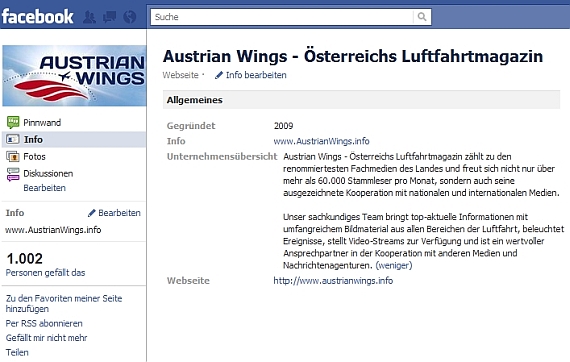Image resolution: width=570 pixels, height=362 pixels.
Task: Click Personen gefällt das link
Action: [45, 273]
